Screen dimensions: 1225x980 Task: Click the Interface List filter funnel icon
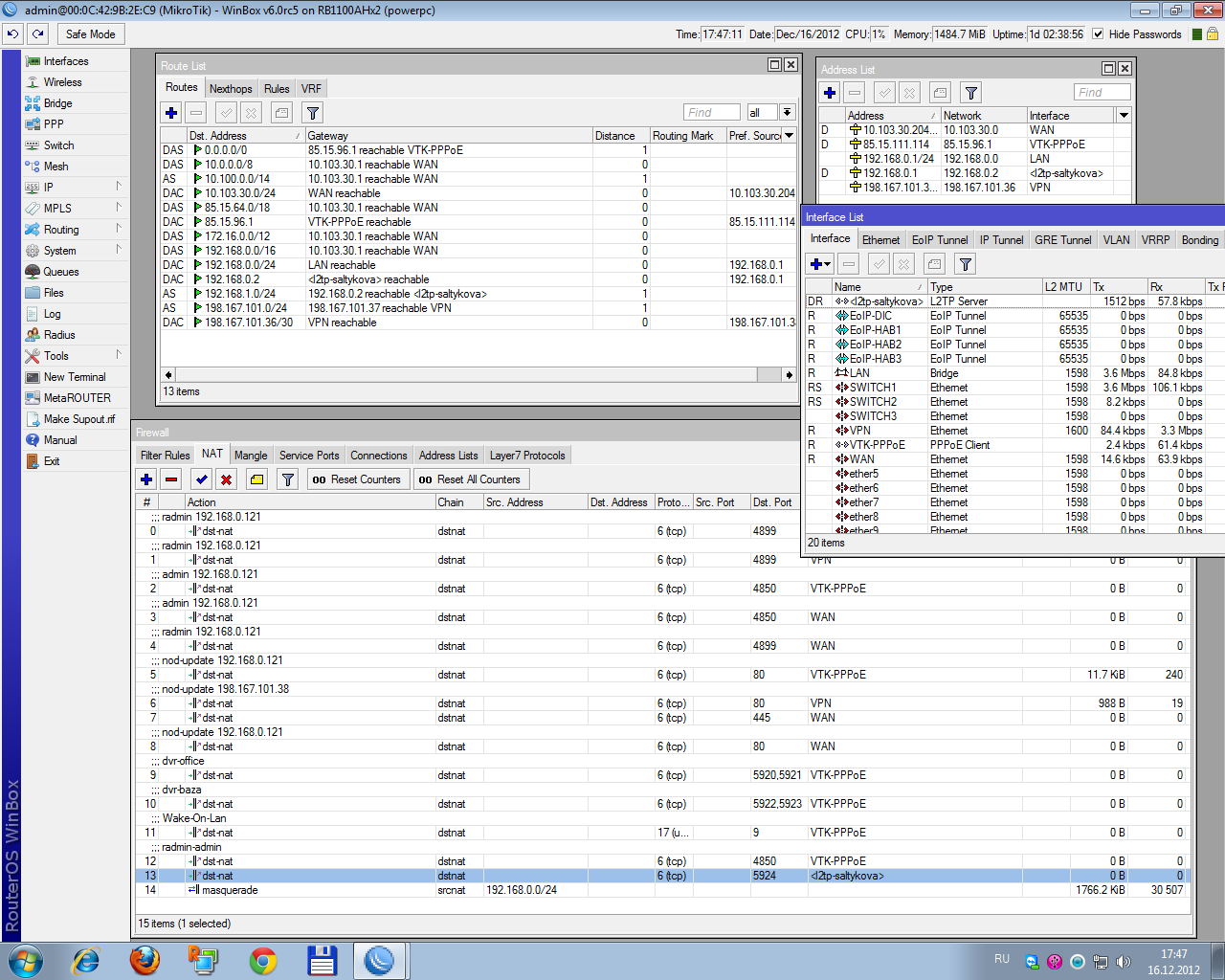click(965, 264)
